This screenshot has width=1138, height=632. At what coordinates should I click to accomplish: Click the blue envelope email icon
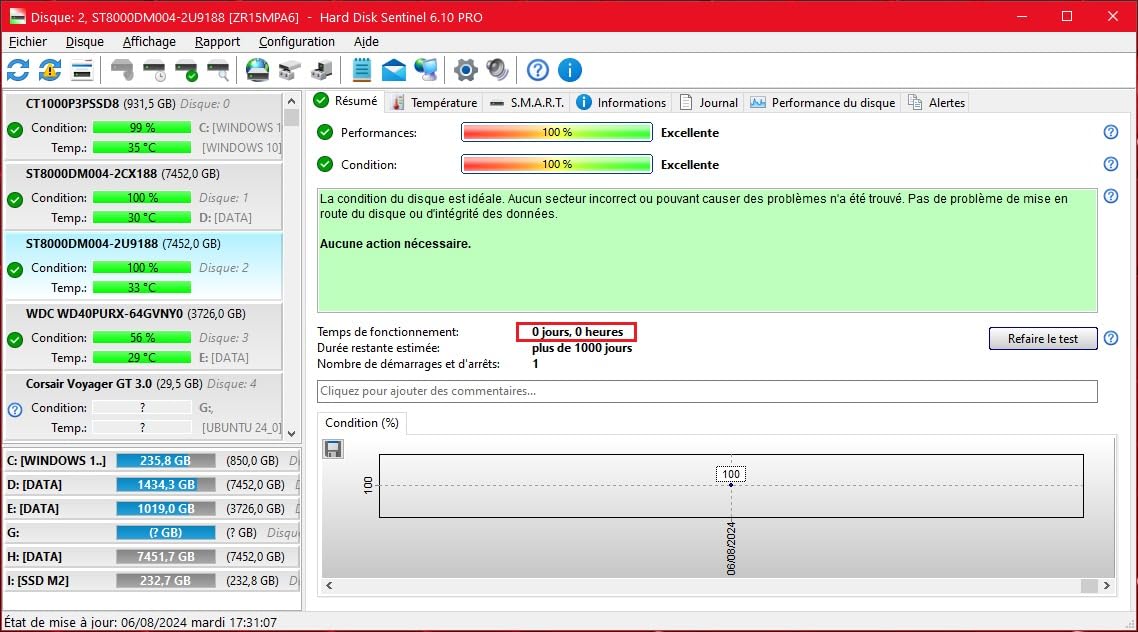point(394,70)
